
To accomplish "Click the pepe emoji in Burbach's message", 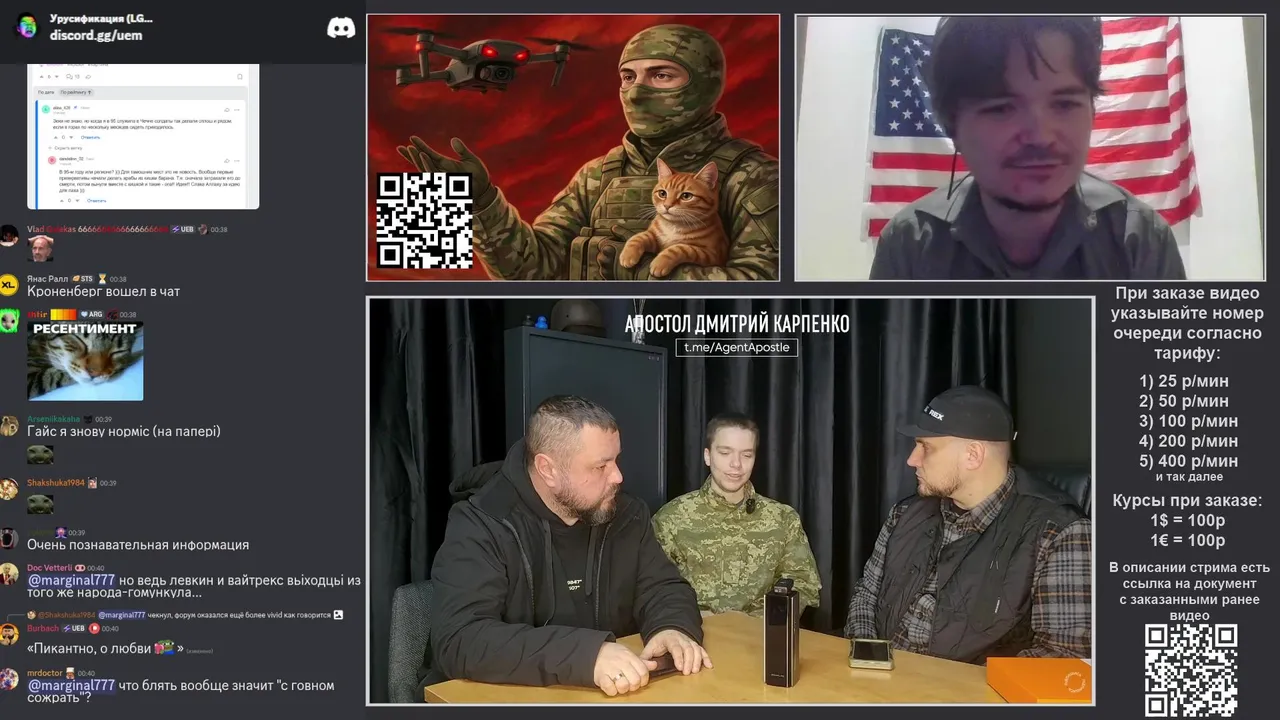I will [x=166, y=648].
